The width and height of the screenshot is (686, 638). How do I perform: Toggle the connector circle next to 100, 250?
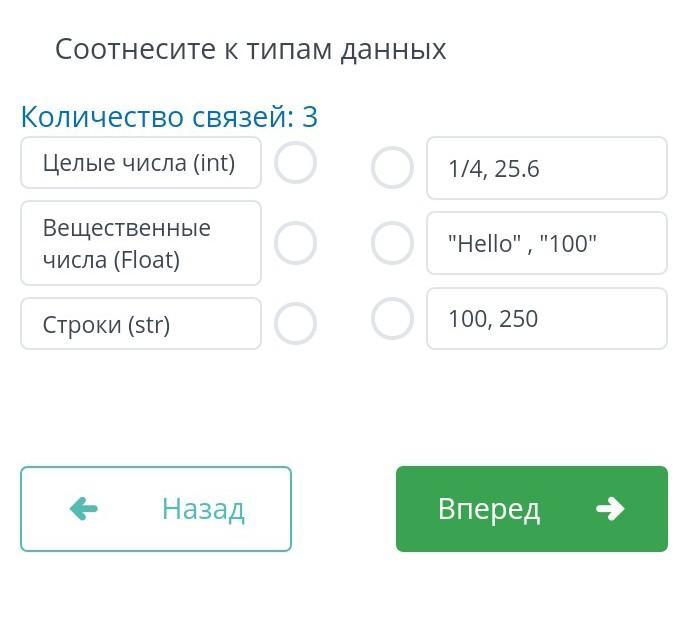[x=392, y=319]
